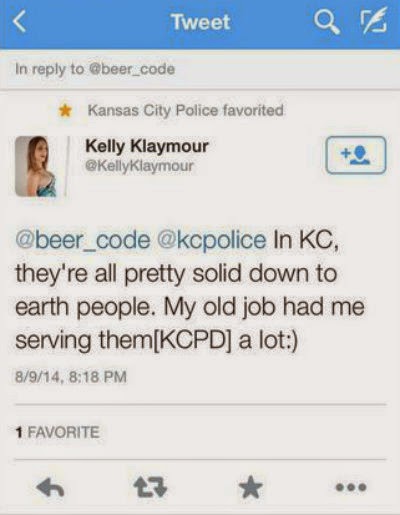Retweet using the double-arrow icon
The height and width of the screenshot is (515, 400).
point(150,487)
